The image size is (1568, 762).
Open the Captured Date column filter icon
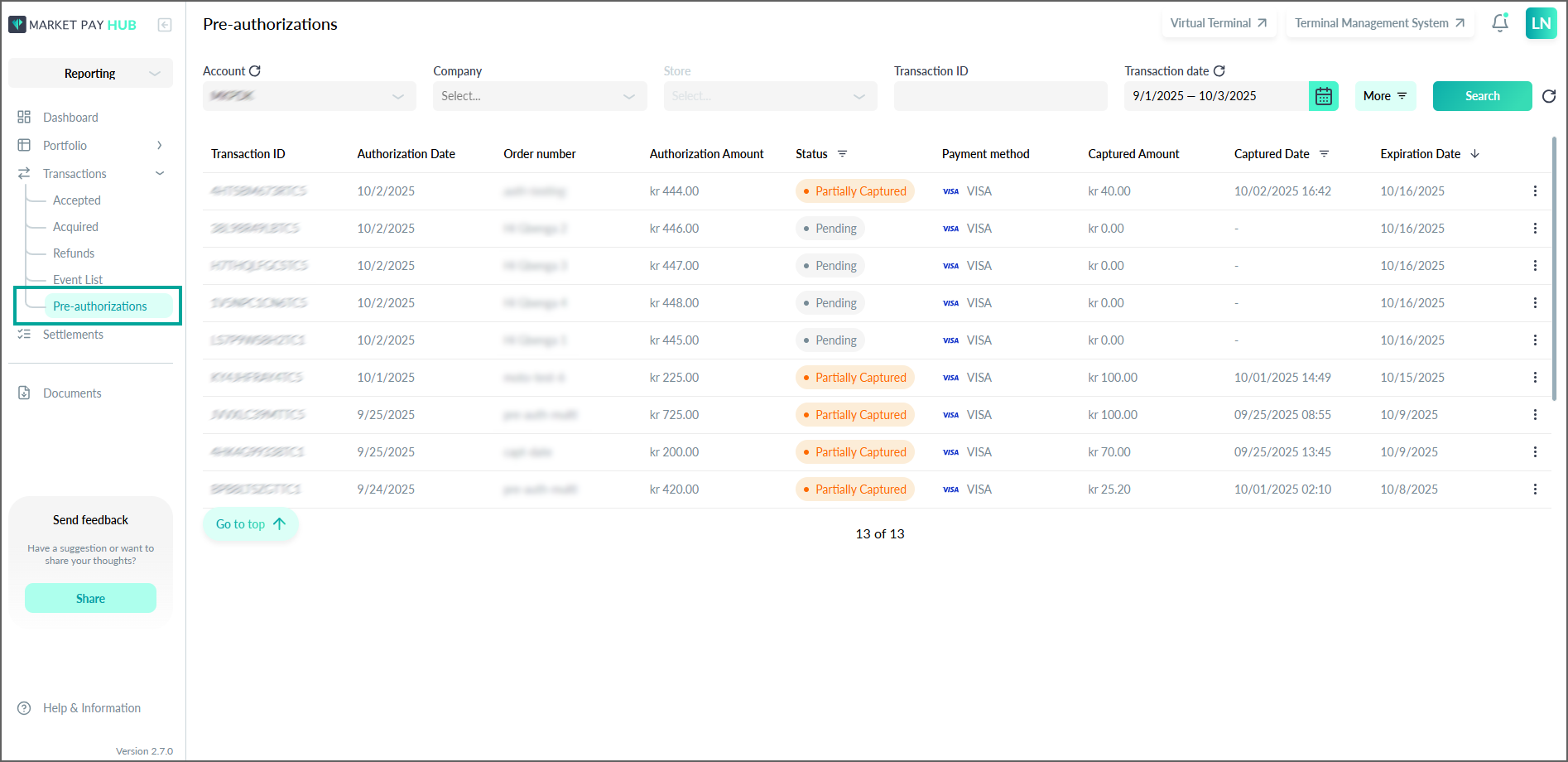click(x=1324, y=154)
